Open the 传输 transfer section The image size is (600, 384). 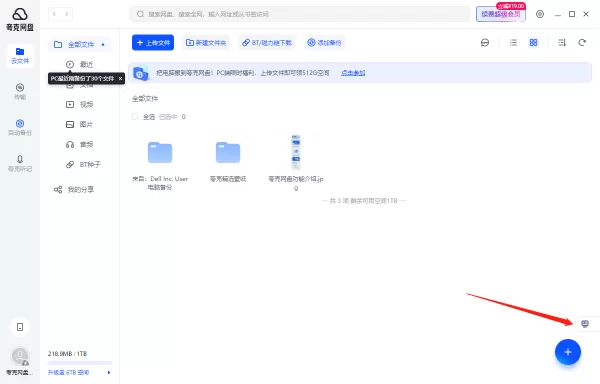20,91
